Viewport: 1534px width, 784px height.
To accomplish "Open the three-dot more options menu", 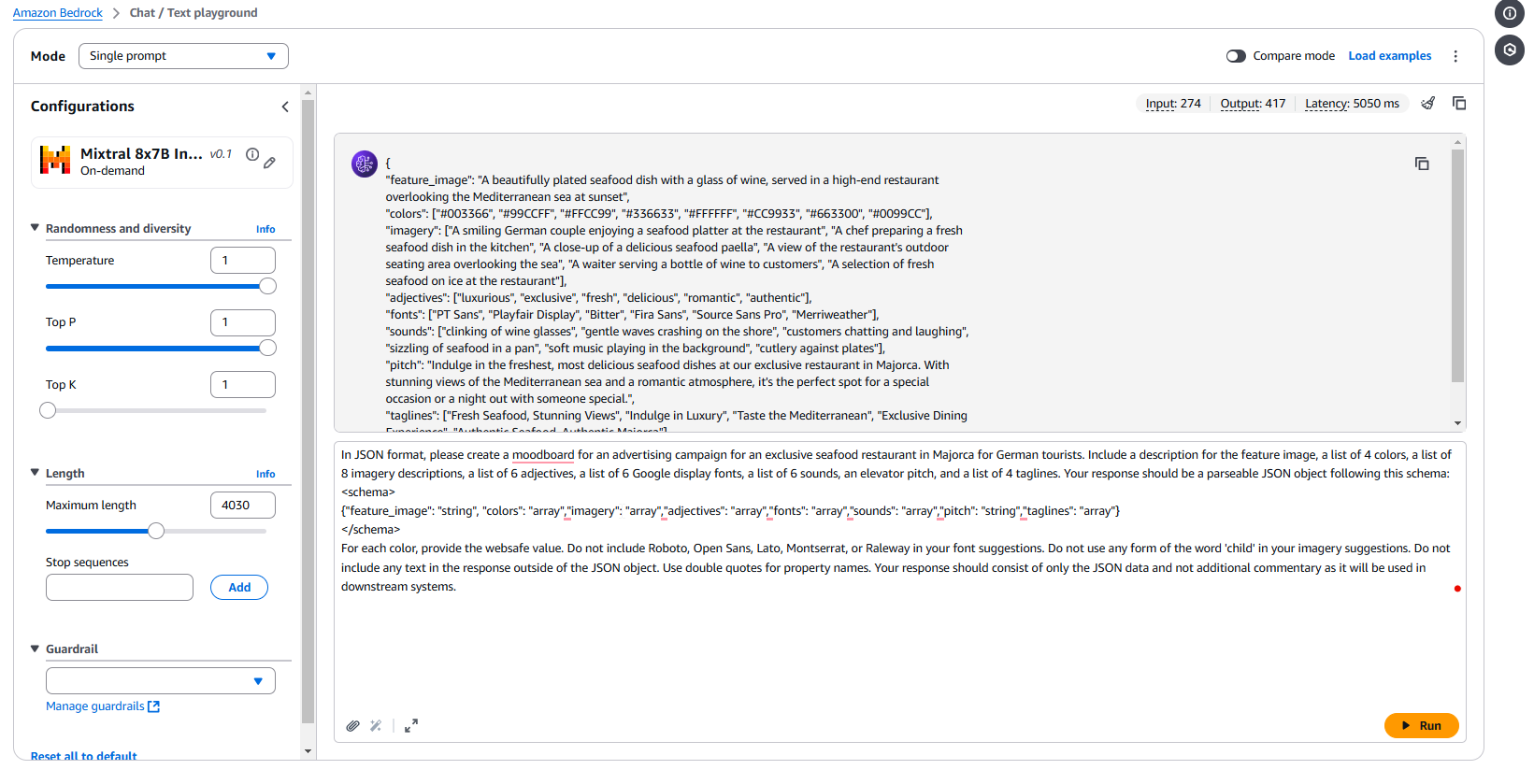I will tap(1455, 56).
